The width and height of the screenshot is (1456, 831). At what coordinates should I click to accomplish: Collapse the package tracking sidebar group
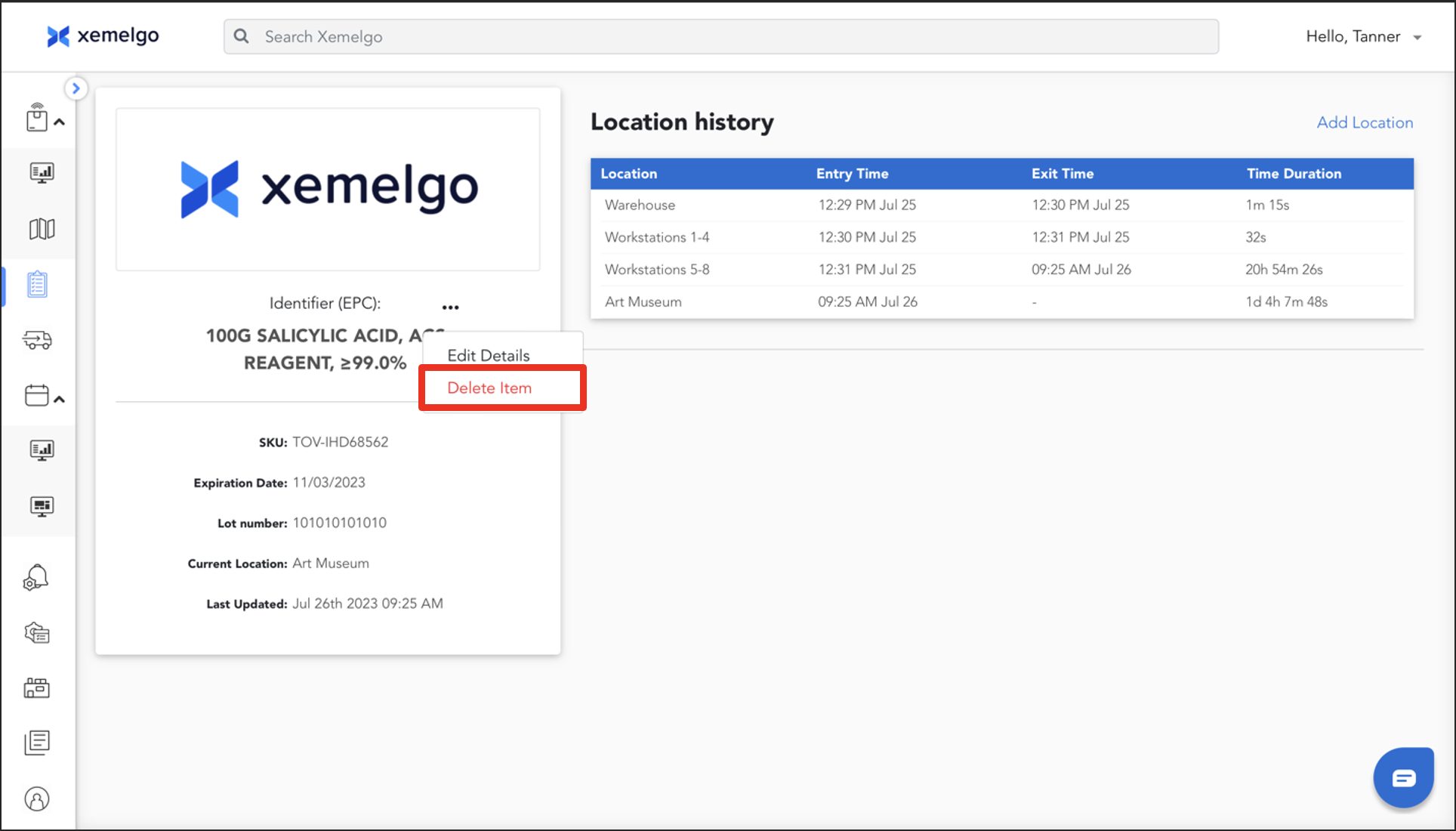(60, 122)
